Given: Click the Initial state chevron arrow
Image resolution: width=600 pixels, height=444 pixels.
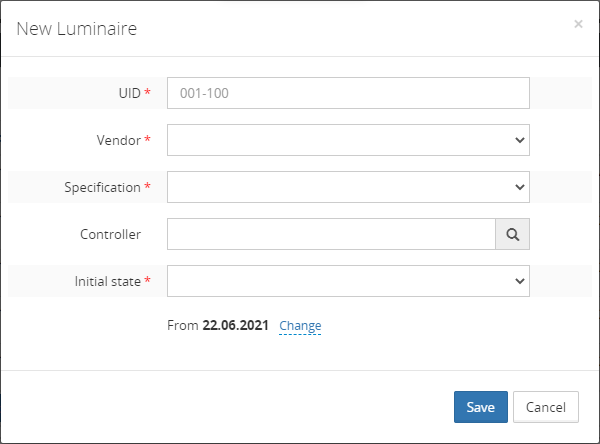Looking at the screenshot, I should pyautogui.click(x=519, y=281).
